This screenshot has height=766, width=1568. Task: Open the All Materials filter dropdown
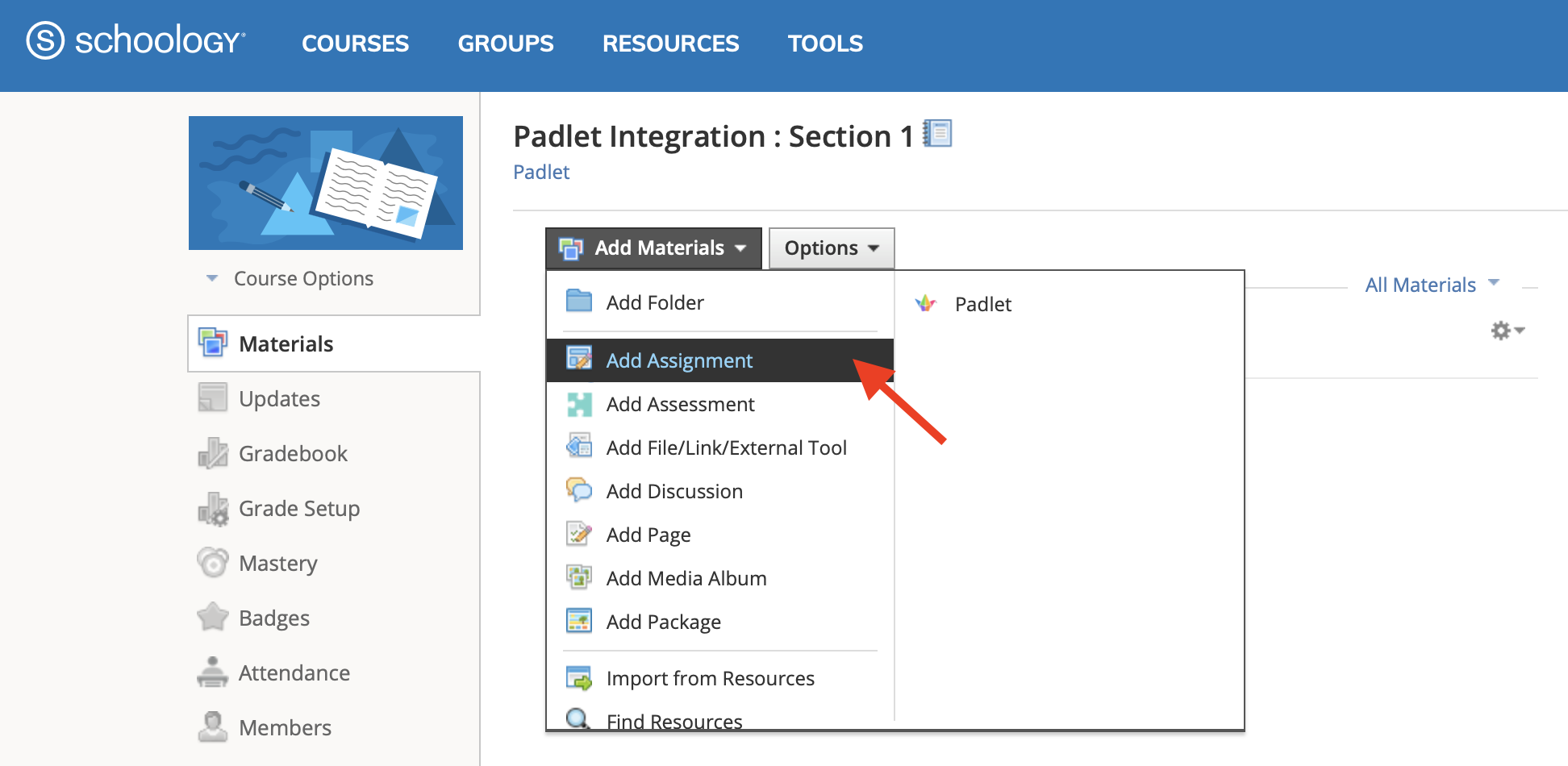[1432, 285]
